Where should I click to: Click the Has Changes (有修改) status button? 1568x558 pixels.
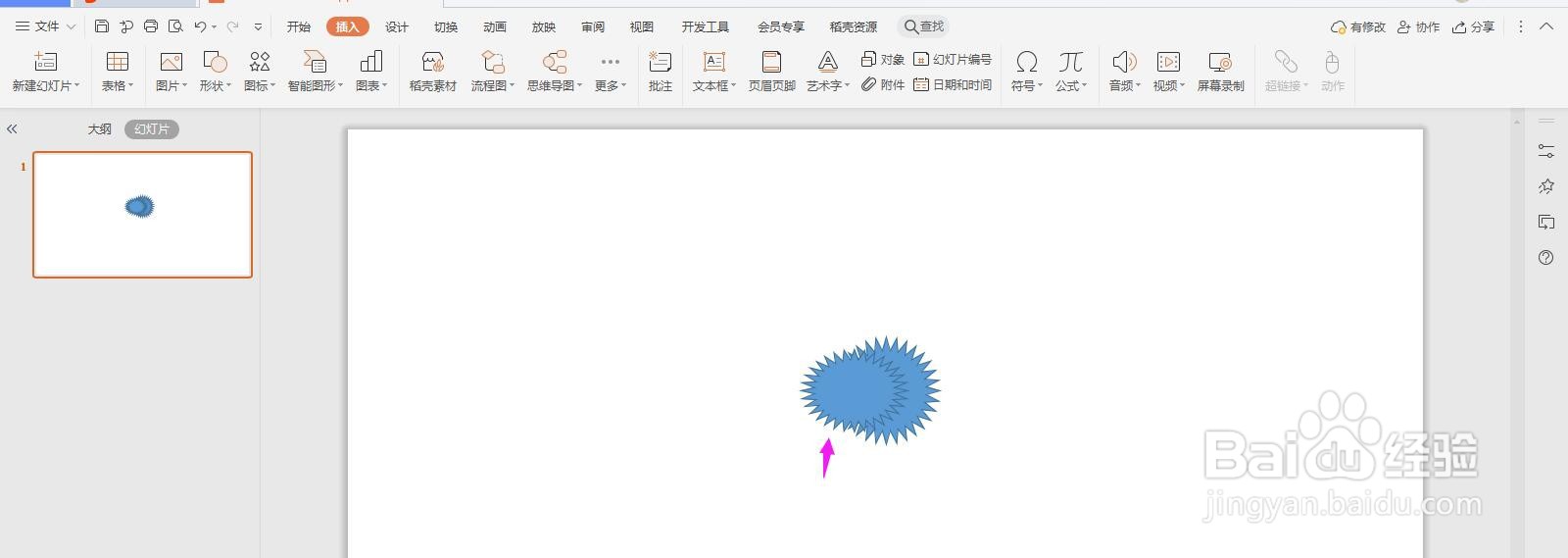1358,27
